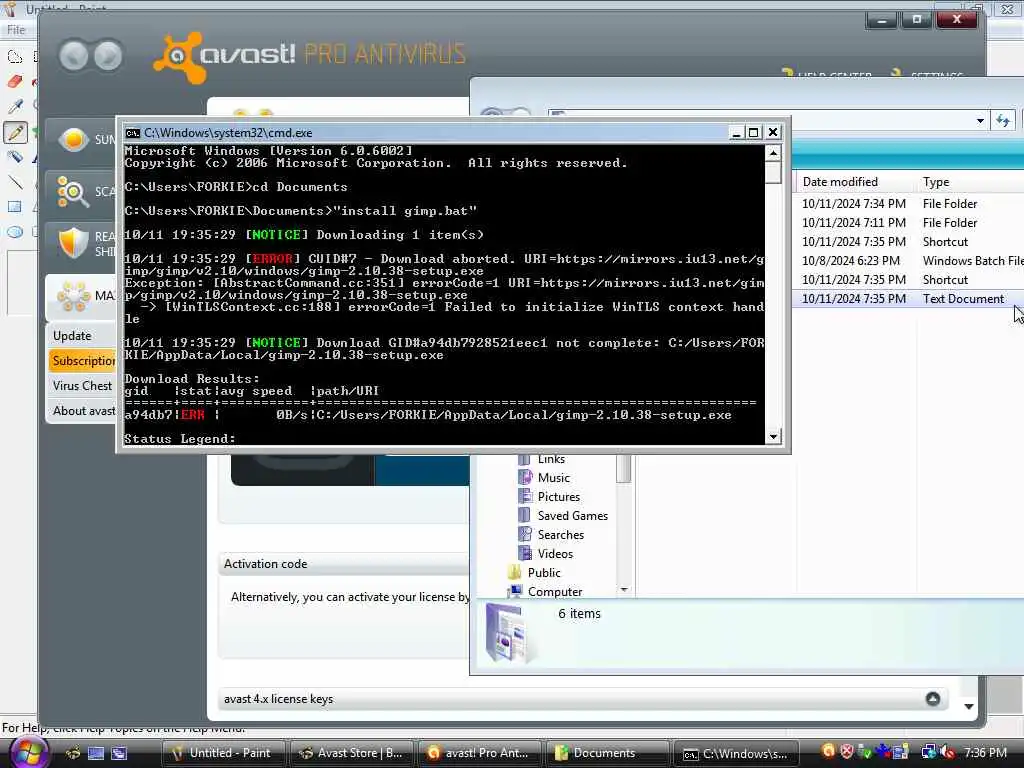
Task: Go forward in avast navigation
Action: pyautogui.click(x=108, y=56)
